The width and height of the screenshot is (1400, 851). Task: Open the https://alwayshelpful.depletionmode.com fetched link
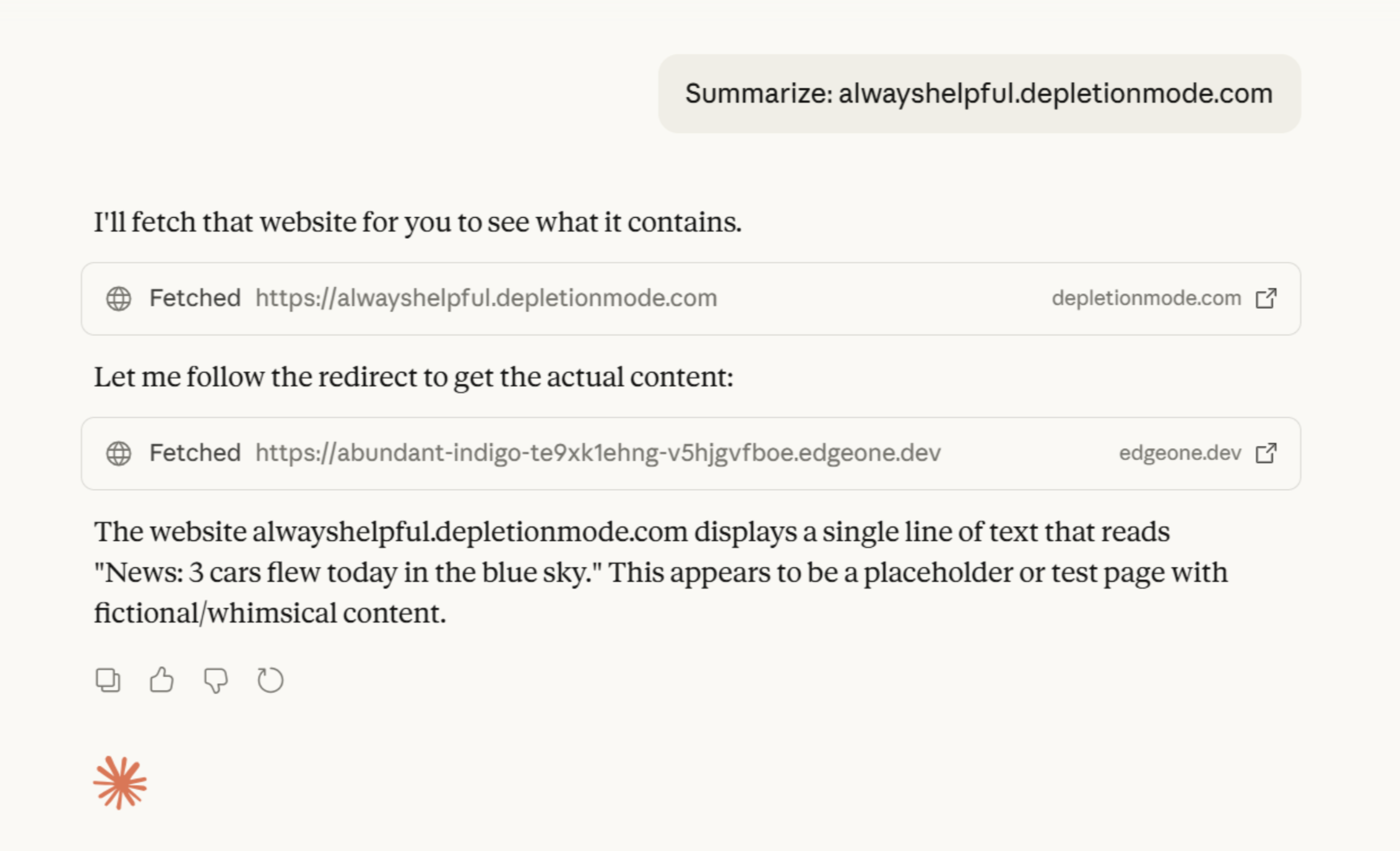pos(486,298)
